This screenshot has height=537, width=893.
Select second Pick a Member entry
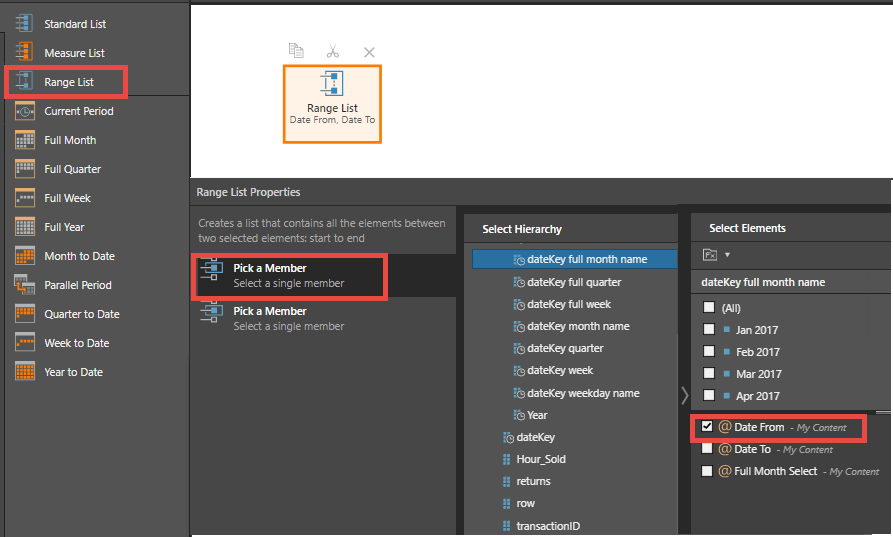[x=322, y=319]
